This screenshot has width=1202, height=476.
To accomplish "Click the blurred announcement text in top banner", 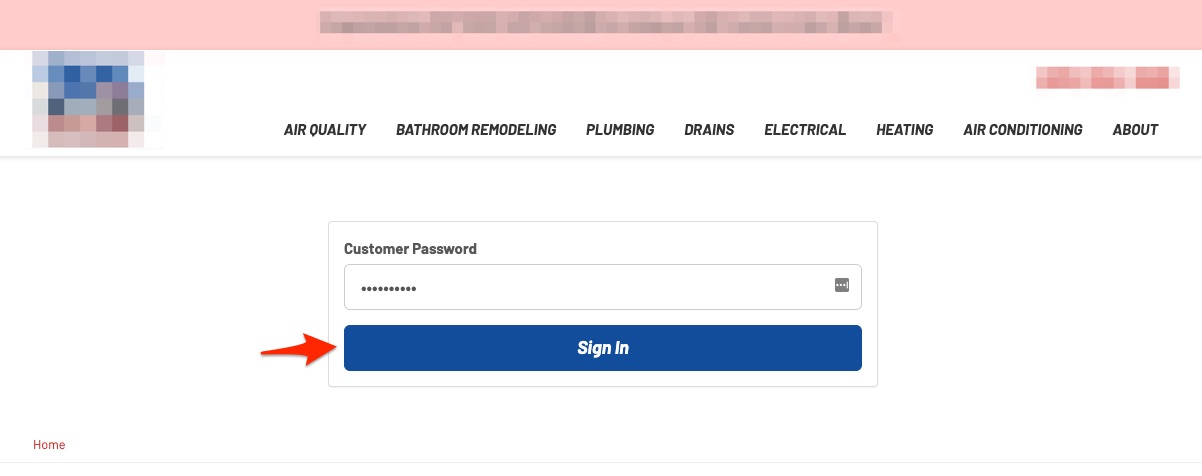I will tap(606, 23).
